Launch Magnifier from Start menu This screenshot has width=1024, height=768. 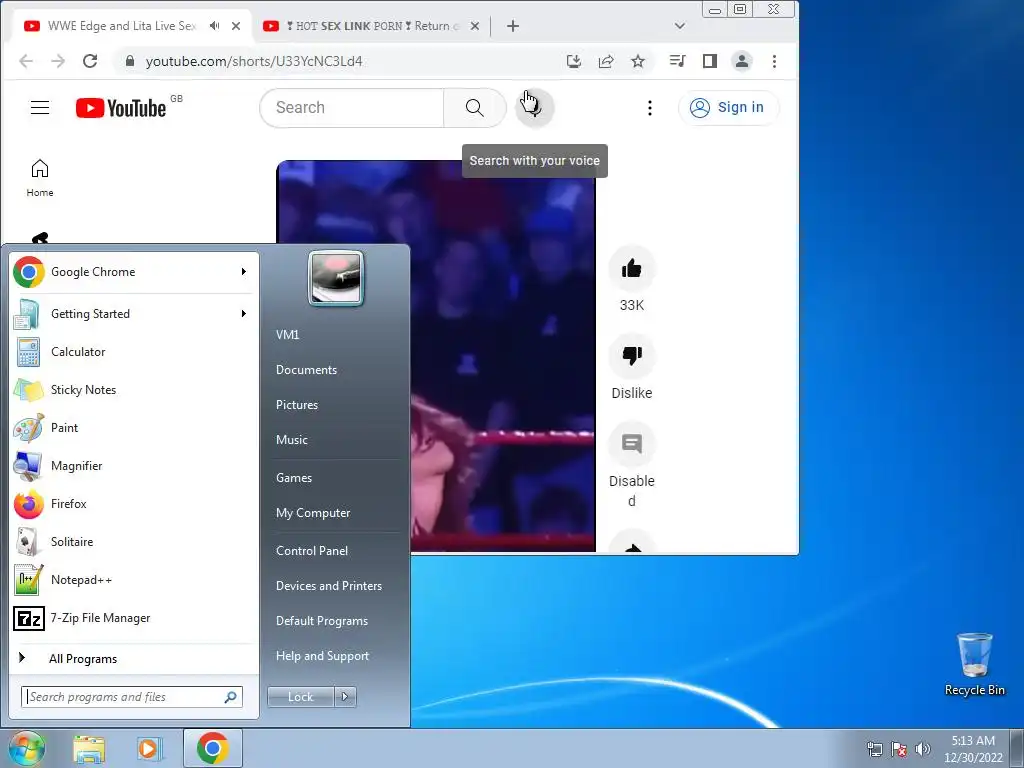pos(135,466)
